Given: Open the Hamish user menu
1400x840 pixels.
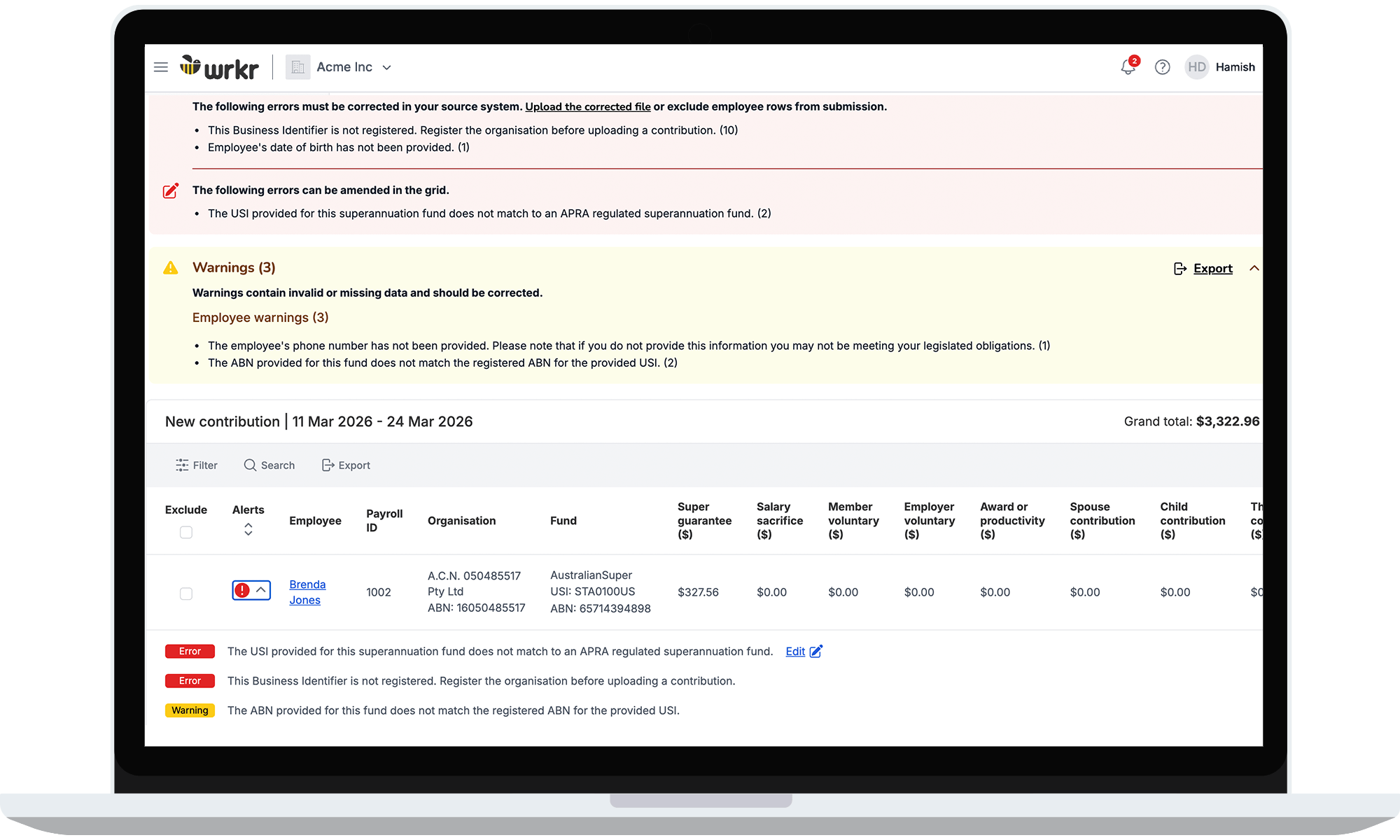Looking at the screenshot, I should coord(1235,67).
